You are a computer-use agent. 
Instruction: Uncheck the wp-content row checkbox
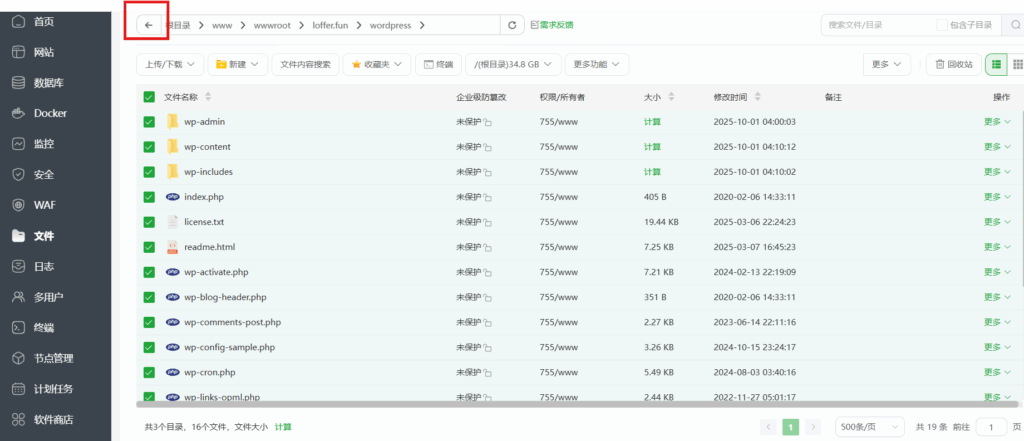[x=149, y=146]
